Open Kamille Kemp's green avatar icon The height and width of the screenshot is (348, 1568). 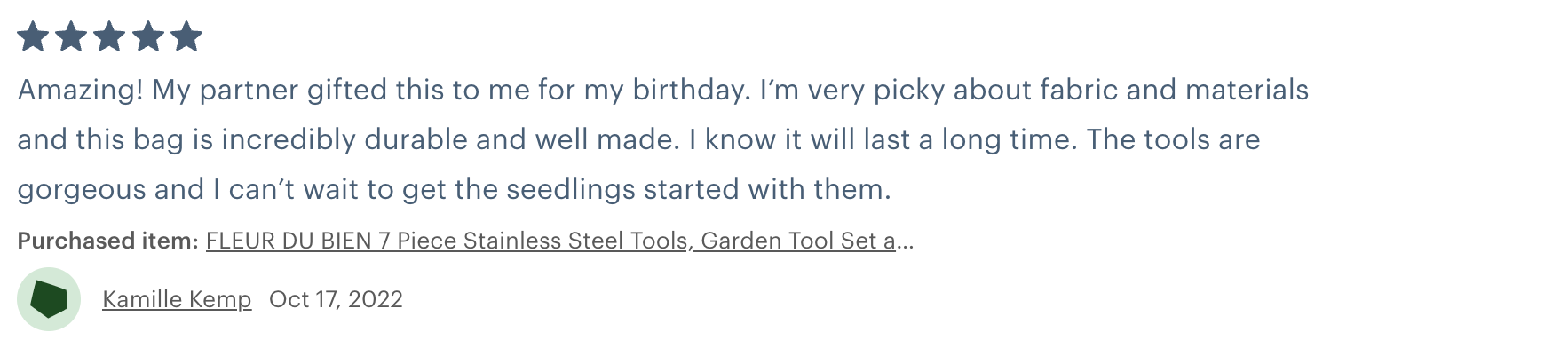(x=49, y=299)
